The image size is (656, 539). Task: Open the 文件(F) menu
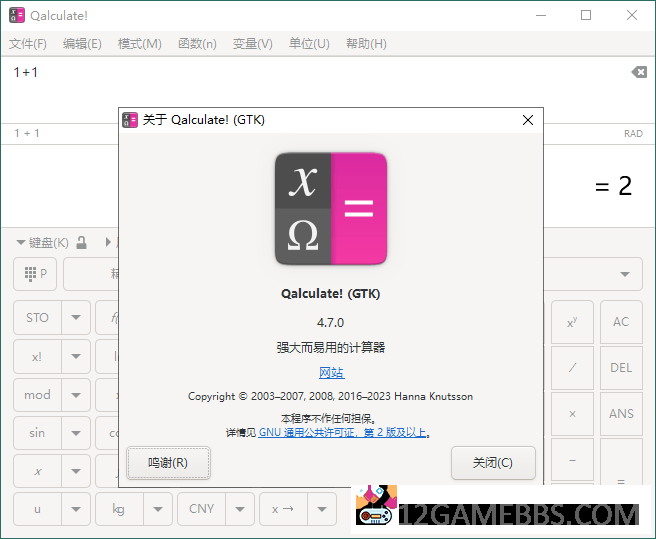point(28,44)
